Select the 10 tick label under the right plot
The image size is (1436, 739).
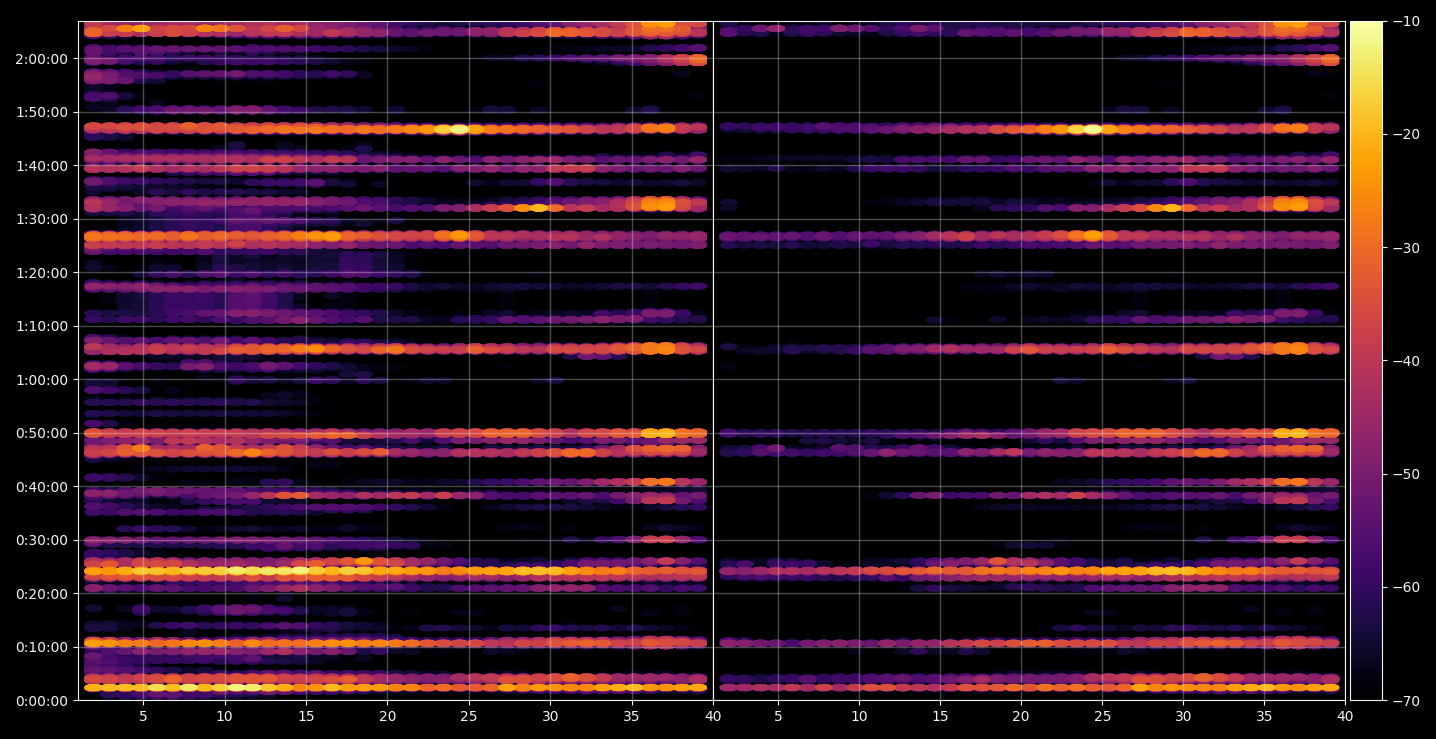click(x=858, y=717)
